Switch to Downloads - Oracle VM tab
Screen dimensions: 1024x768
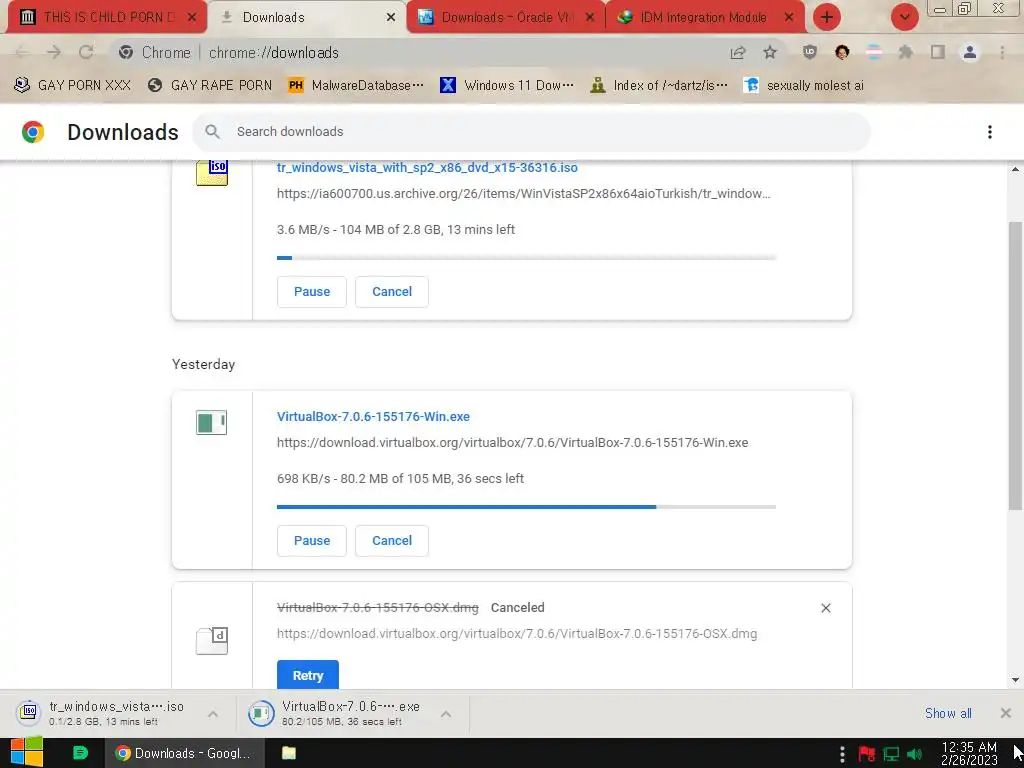coord(506,17)
